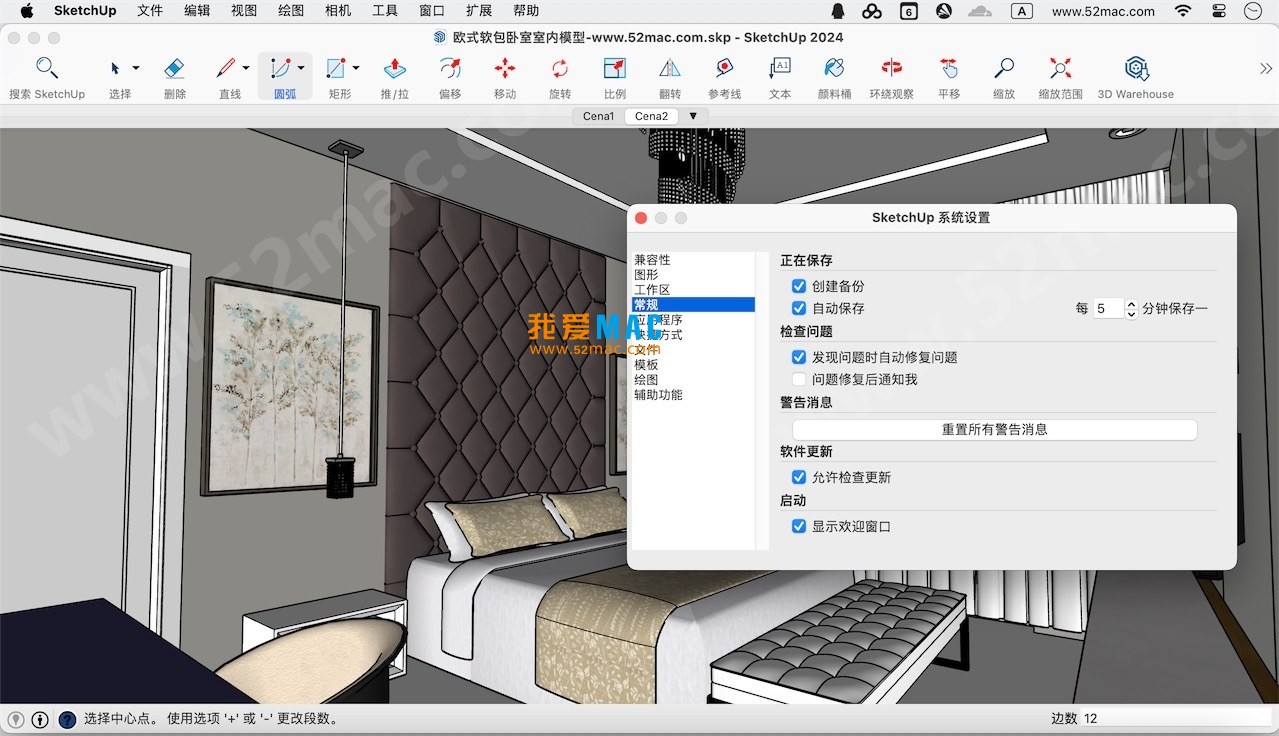
Task: Expand the 选择 tool dropdown arrow
Action: click(x=136, y=68)
